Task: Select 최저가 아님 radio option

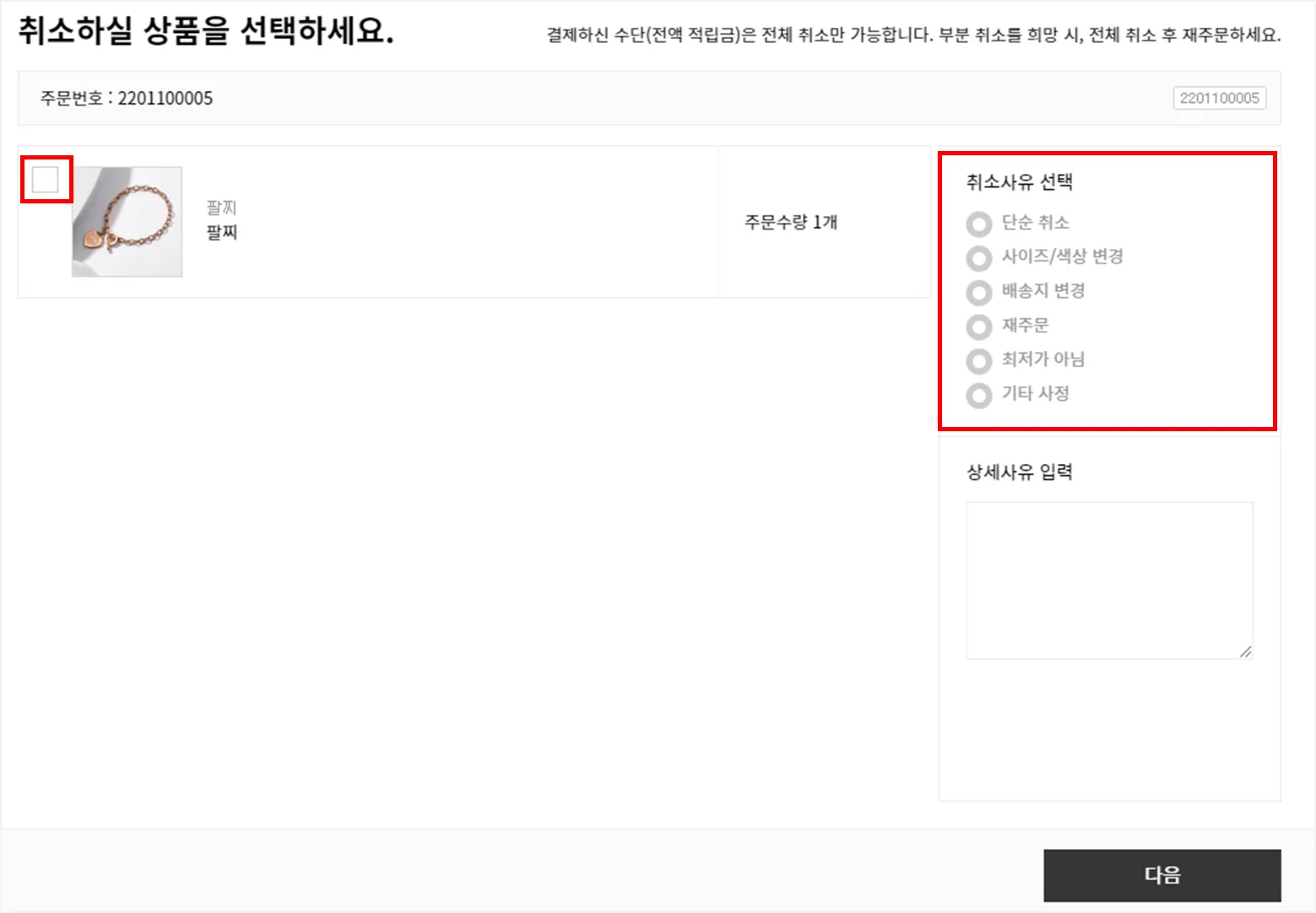Action: [x=979, y=360]
